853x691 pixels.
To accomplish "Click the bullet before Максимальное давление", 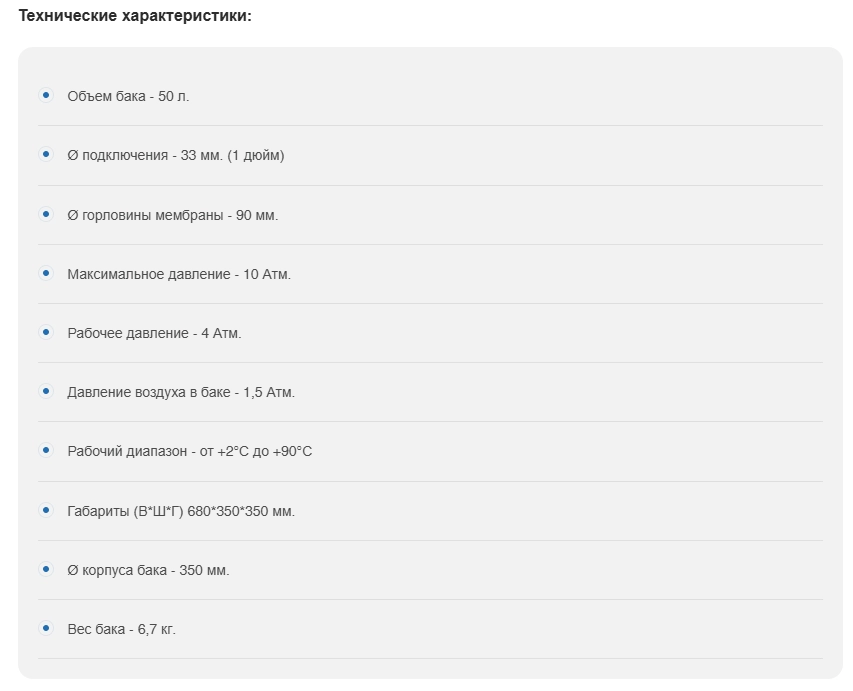I will pyautogui.click(x=46, y=273).
